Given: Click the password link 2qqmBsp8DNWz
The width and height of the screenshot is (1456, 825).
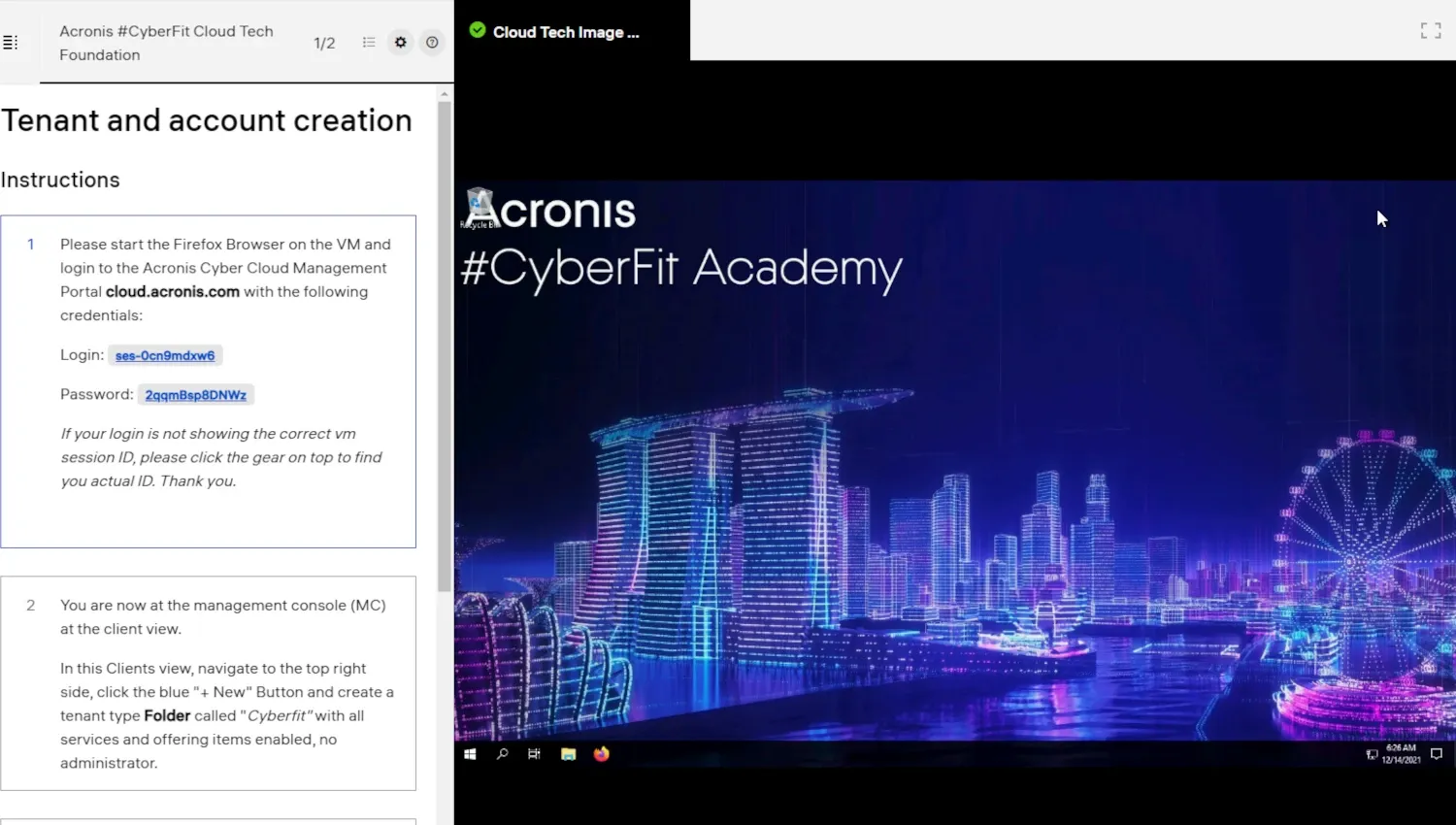Looking at the screenshot, I should pyautogui.click(x=196, y=395).
